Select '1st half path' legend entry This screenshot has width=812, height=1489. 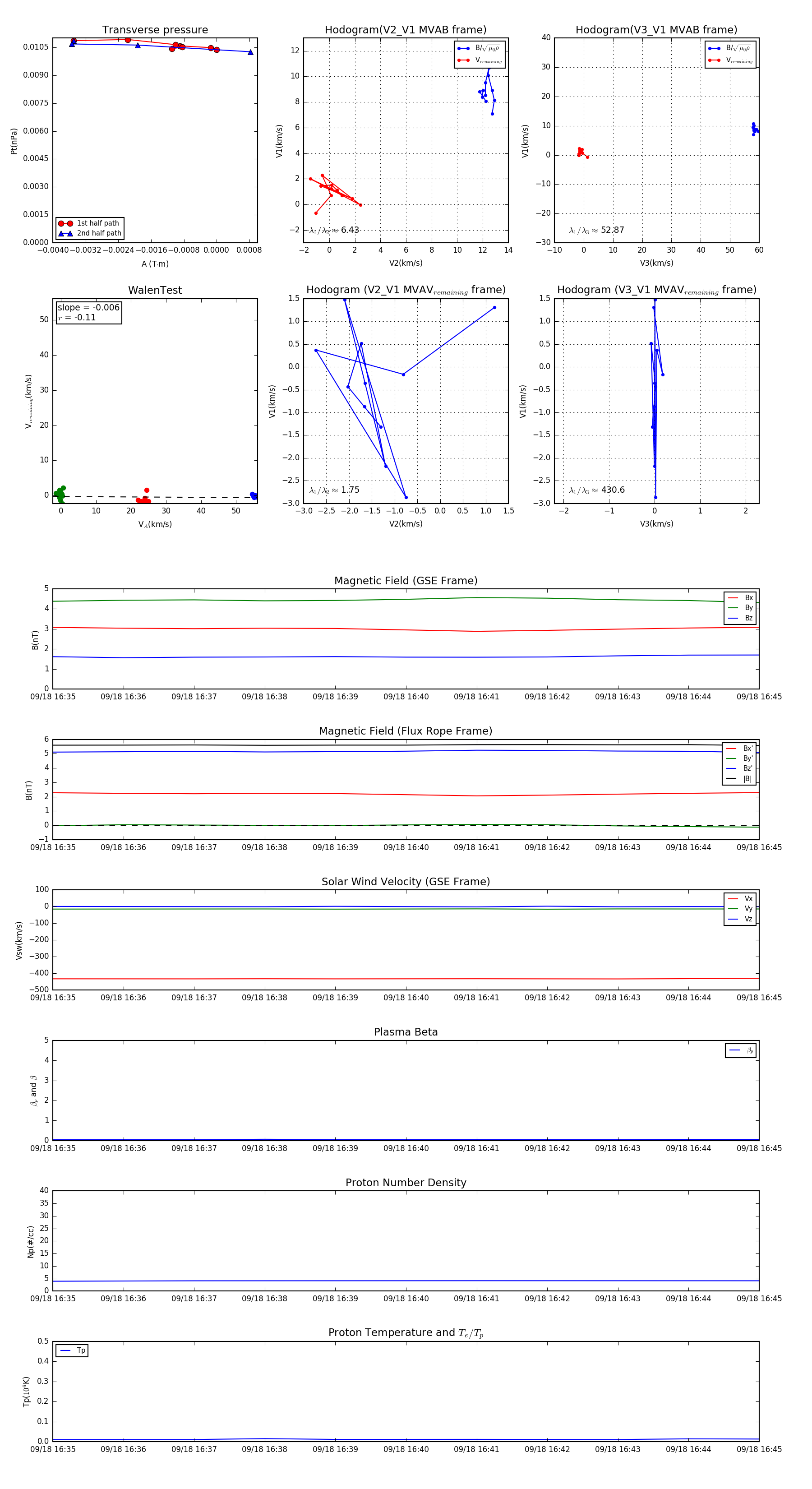pos(90,223)
